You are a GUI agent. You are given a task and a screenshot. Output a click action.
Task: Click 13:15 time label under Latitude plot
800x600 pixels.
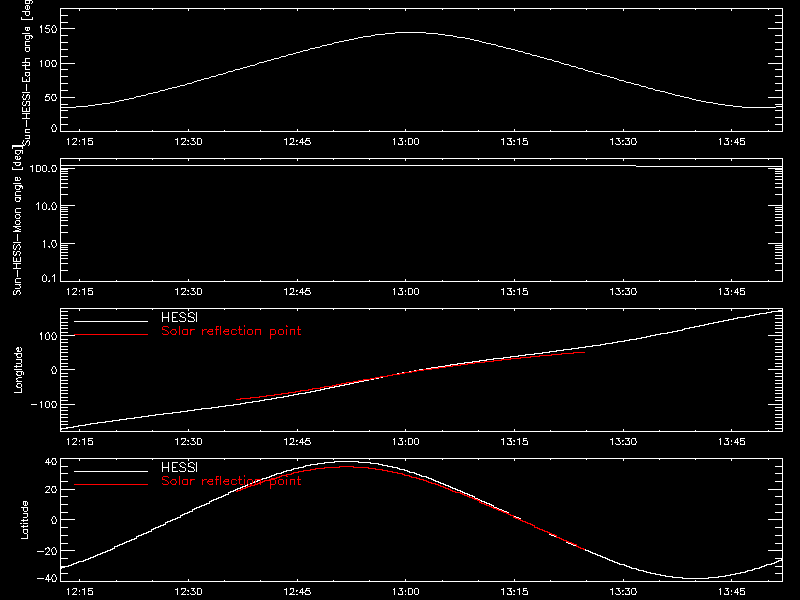click(514, 592)
